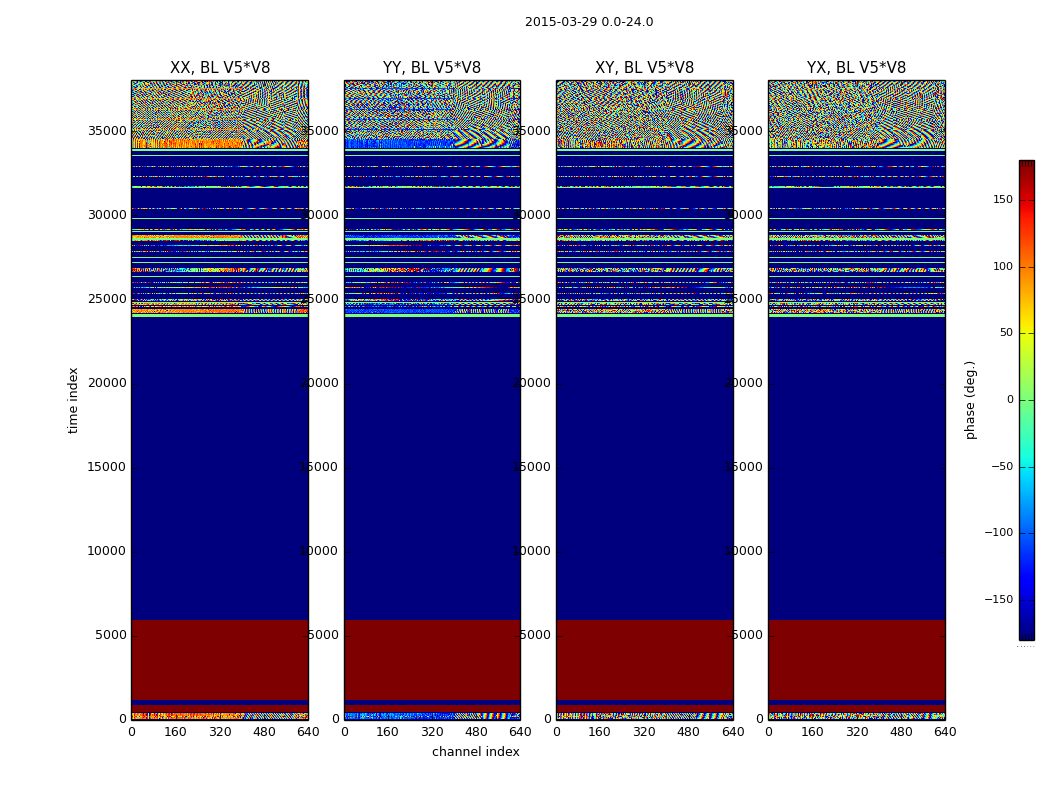Click the 35000 y-axis tick of XX plot
The height and width of the screenshot is (800, 1050).
[x=107, y=131]
